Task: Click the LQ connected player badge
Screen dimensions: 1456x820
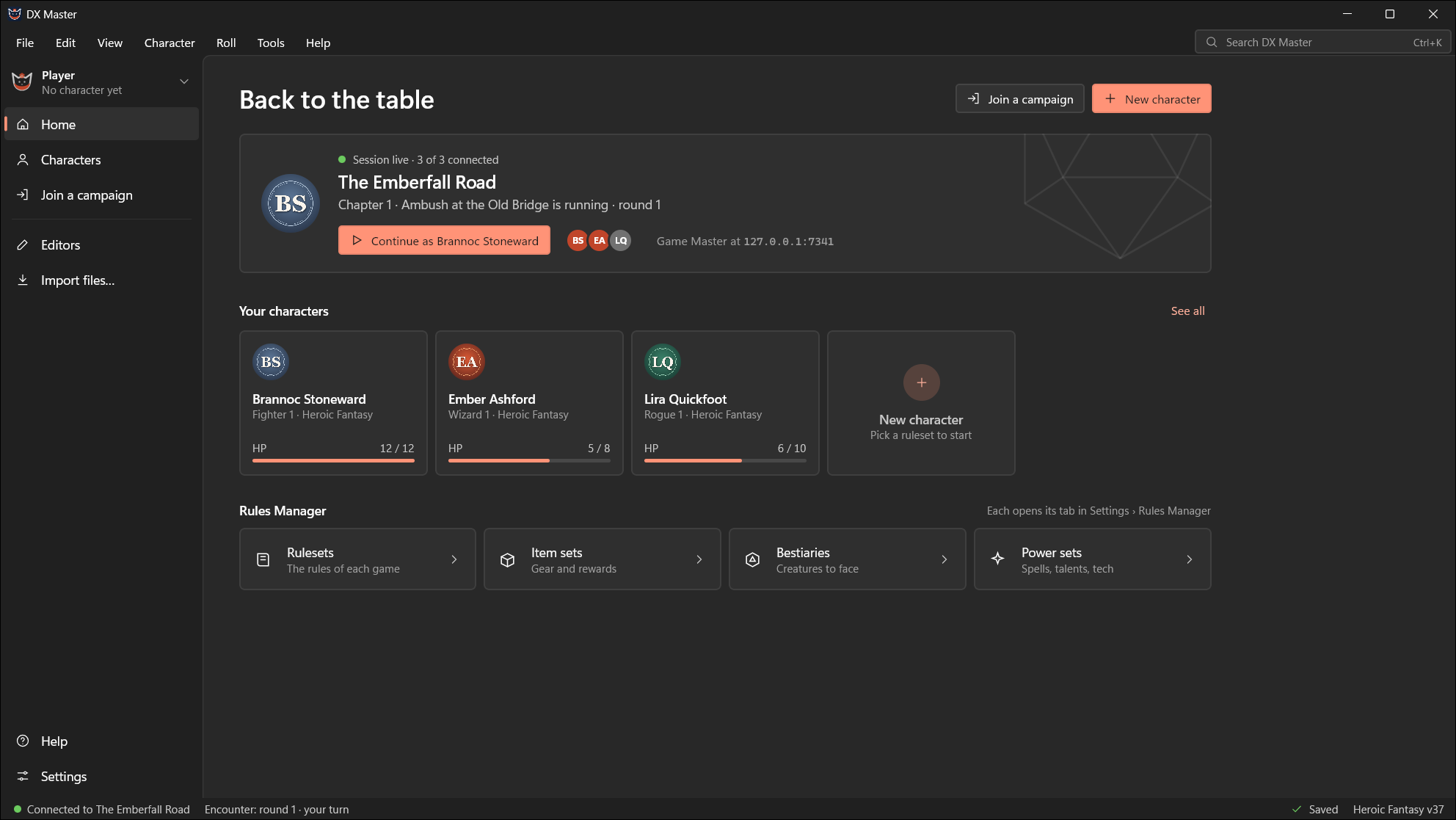Action: click(621, 240)
